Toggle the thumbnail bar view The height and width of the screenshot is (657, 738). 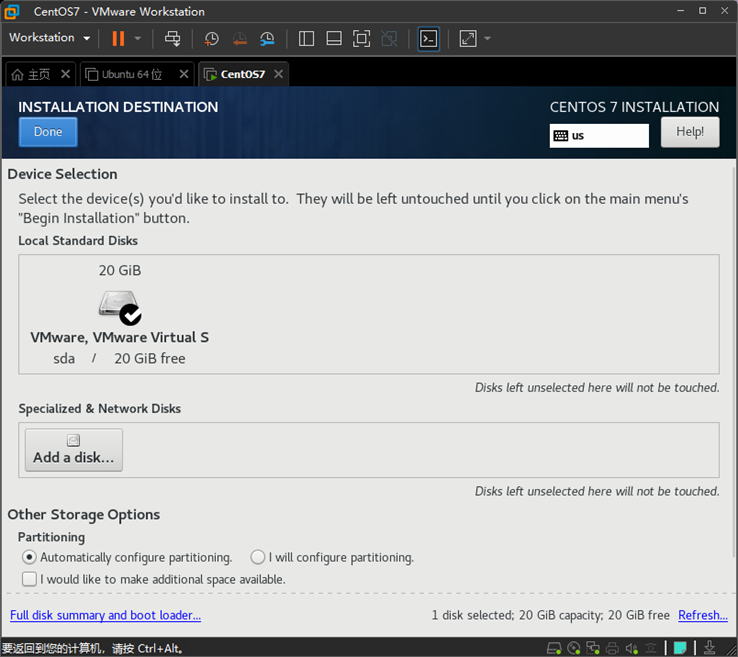[334, 39]
